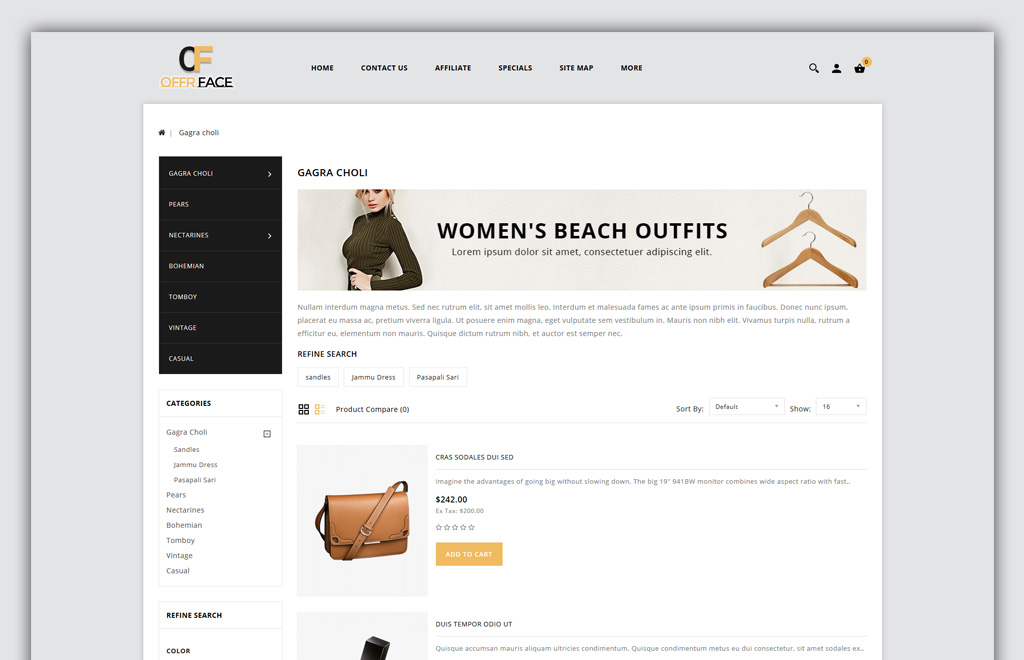The width and height of the screenshot is (1024, 660).
Task: Select the Jammu Dress refine button
Action: pos(373,377)
